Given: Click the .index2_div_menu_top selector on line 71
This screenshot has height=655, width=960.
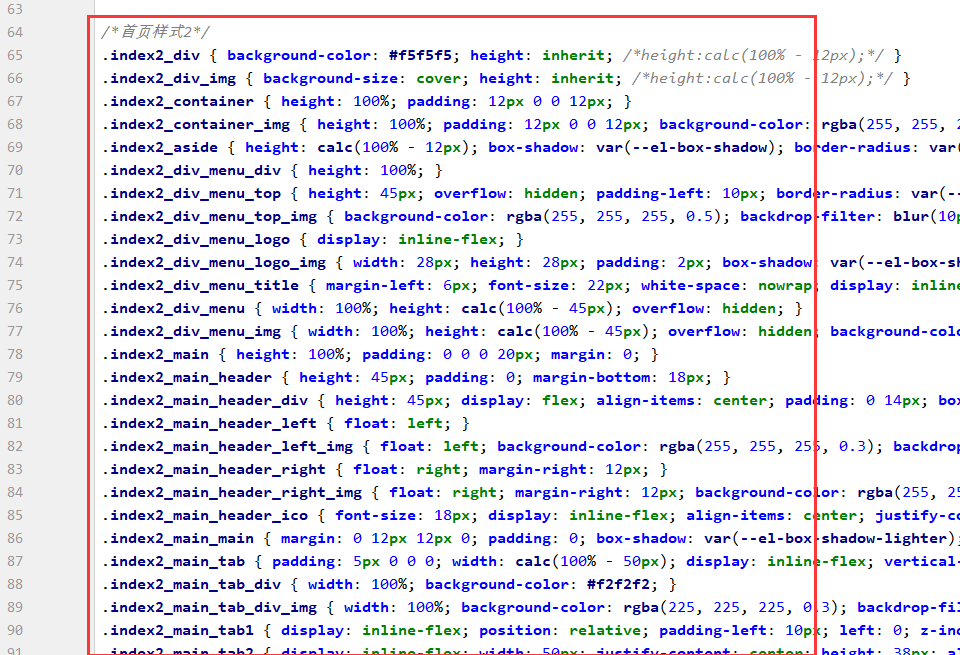Looking at the screenshot, I should coord(191,193).
